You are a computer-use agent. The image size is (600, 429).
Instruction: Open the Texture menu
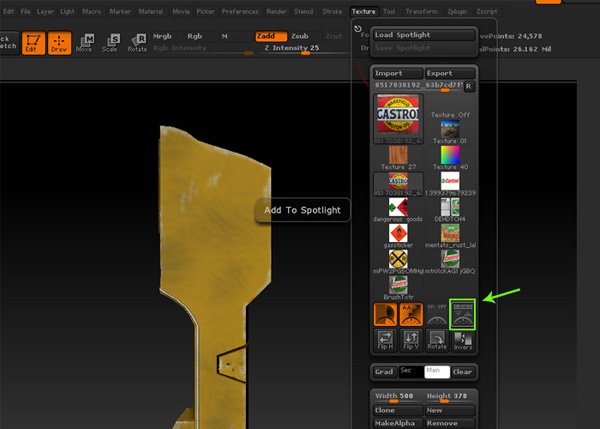pyautogui.click(x=364, y=11)
